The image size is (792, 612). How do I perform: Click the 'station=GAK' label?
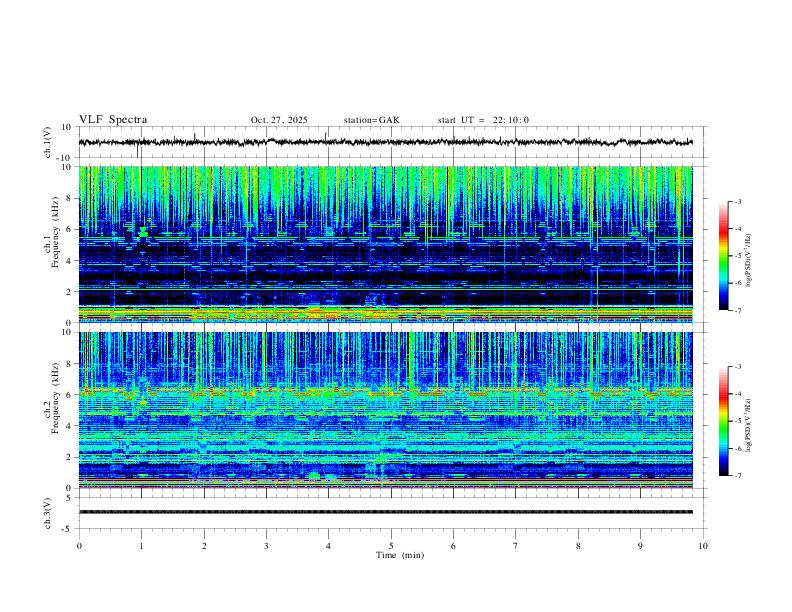pyautogui.click(x=371, y=120)
